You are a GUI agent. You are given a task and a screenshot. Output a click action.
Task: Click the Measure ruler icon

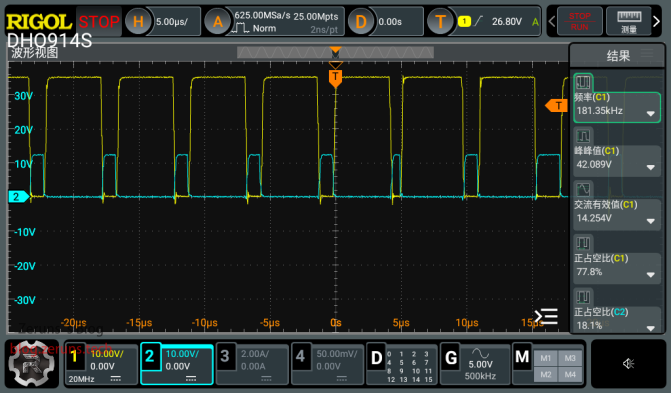click(x=629, y=21)
